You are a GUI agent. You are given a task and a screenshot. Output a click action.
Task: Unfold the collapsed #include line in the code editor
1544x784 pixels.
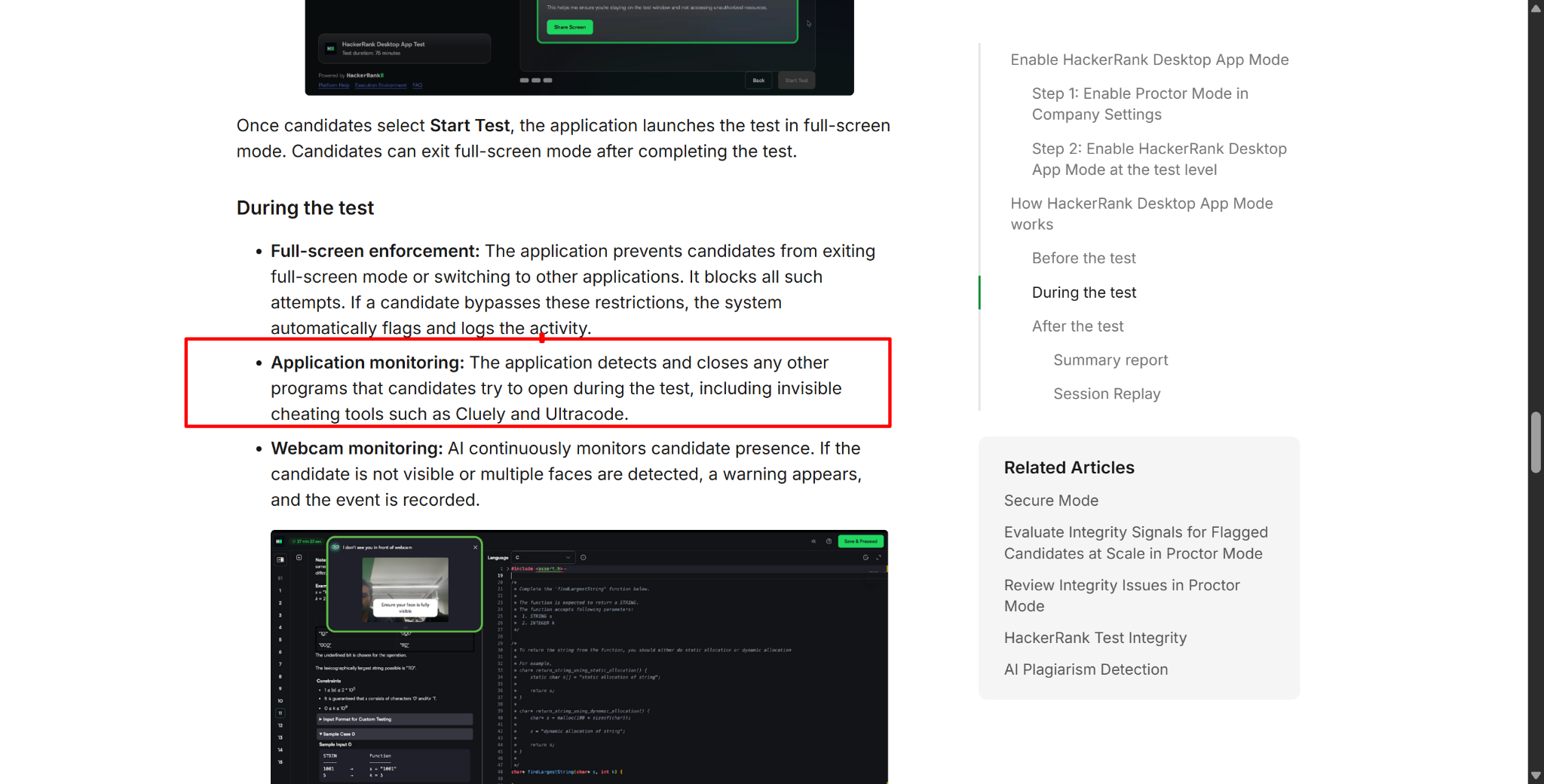[x=508, y=568]
